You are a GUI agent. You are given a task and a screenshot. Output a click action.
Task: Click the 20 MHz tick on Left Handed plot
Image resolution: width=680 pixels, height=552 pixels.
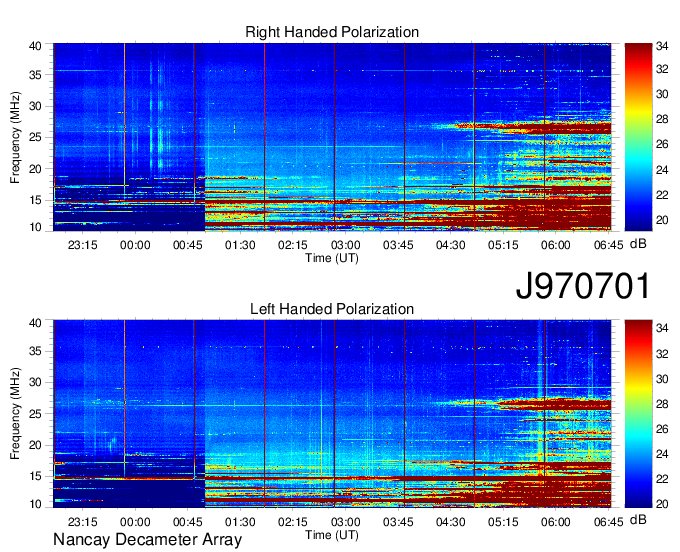pos(35,445)
